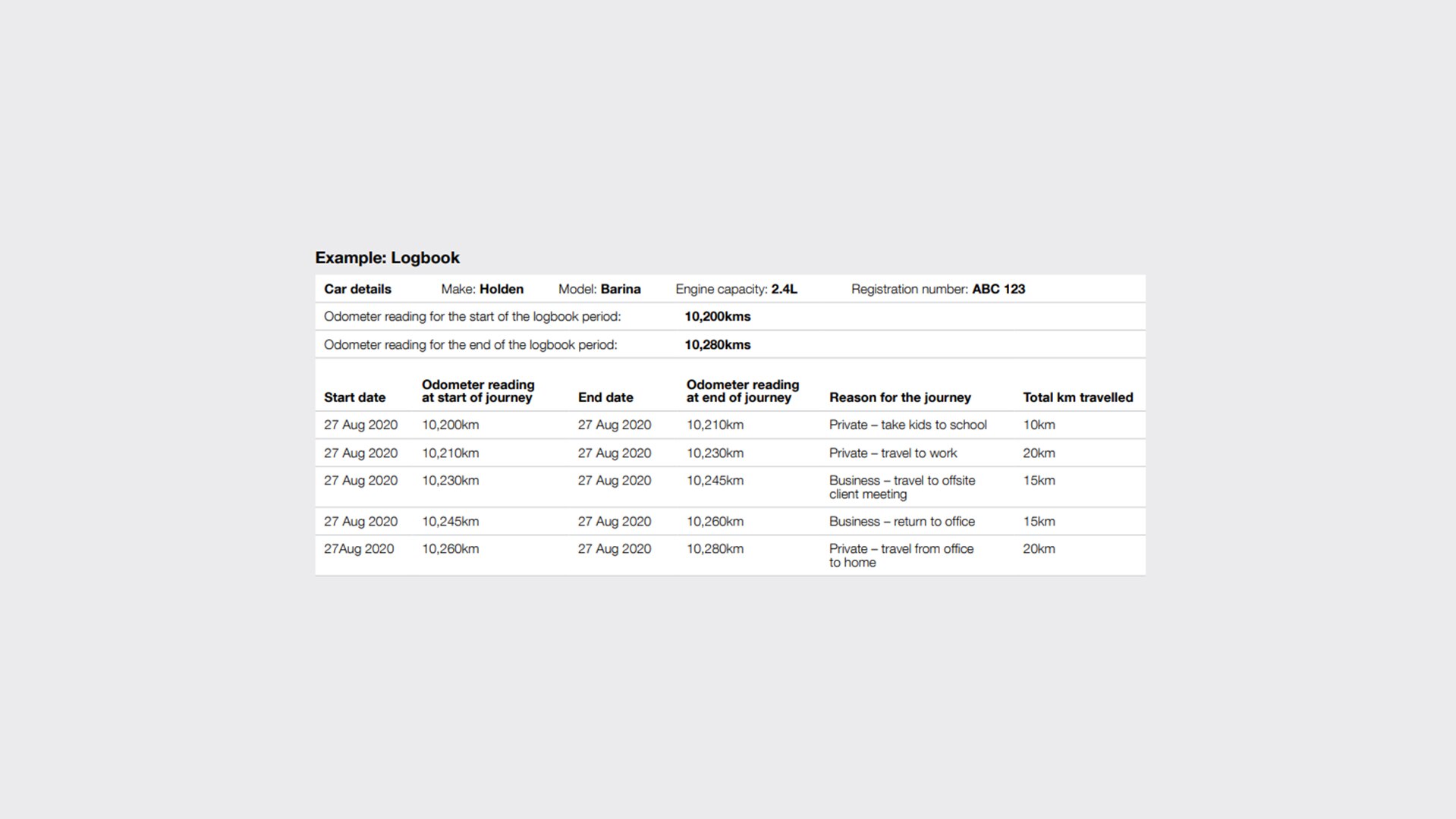Screen dimensions: 1456x819
Task: Click the Engine capacity value "2.4L"
Action: point(784,289)
